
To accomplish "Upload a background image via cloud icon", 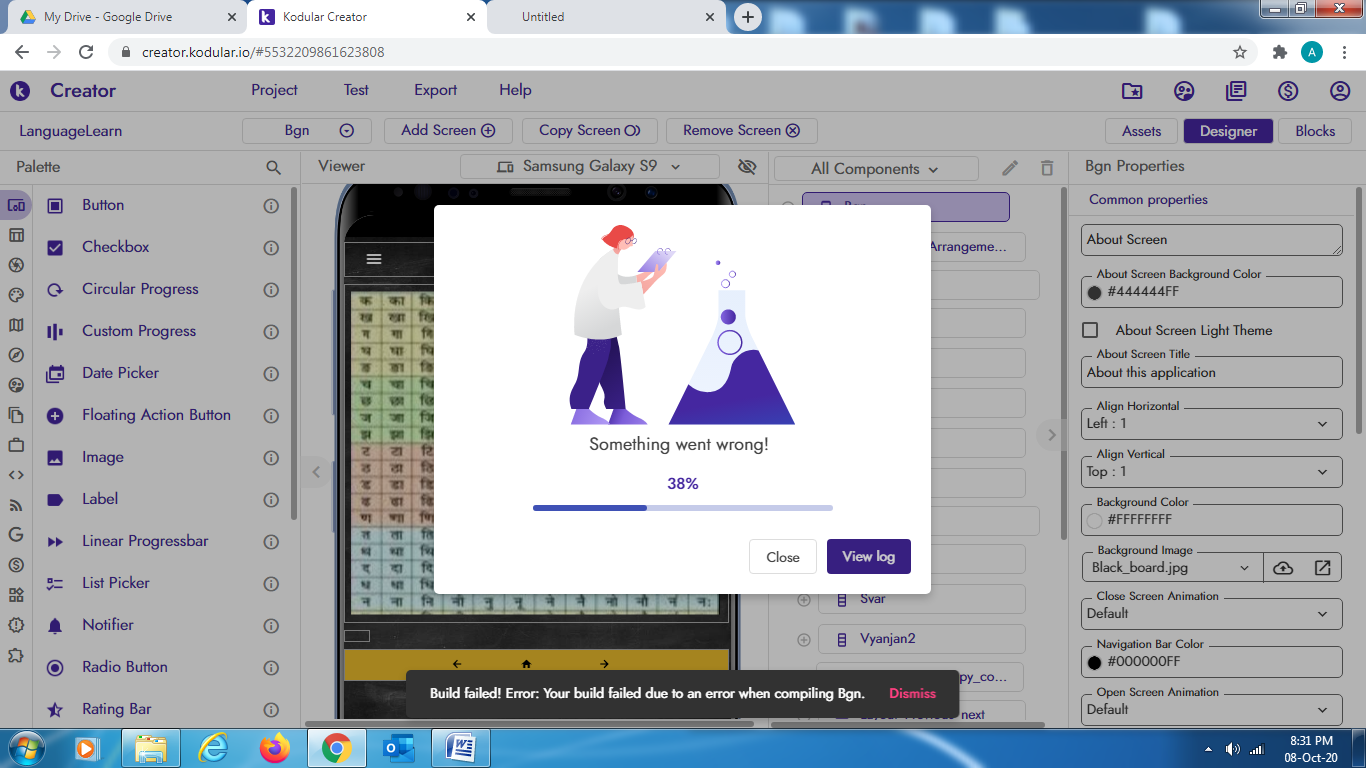I will pyautogui.click(x=1283, y=568).
